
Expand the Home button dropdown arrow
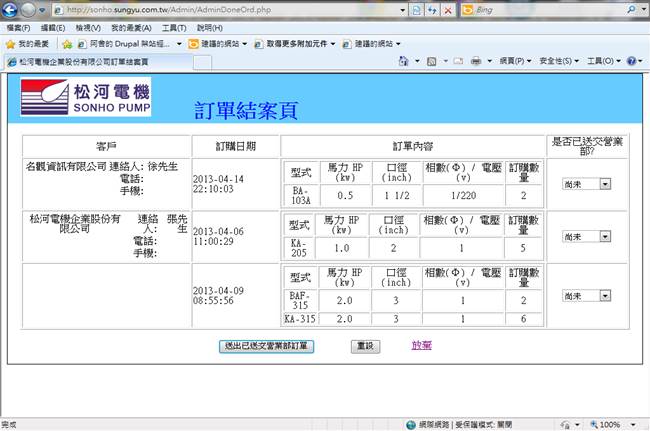click(417, 61)
